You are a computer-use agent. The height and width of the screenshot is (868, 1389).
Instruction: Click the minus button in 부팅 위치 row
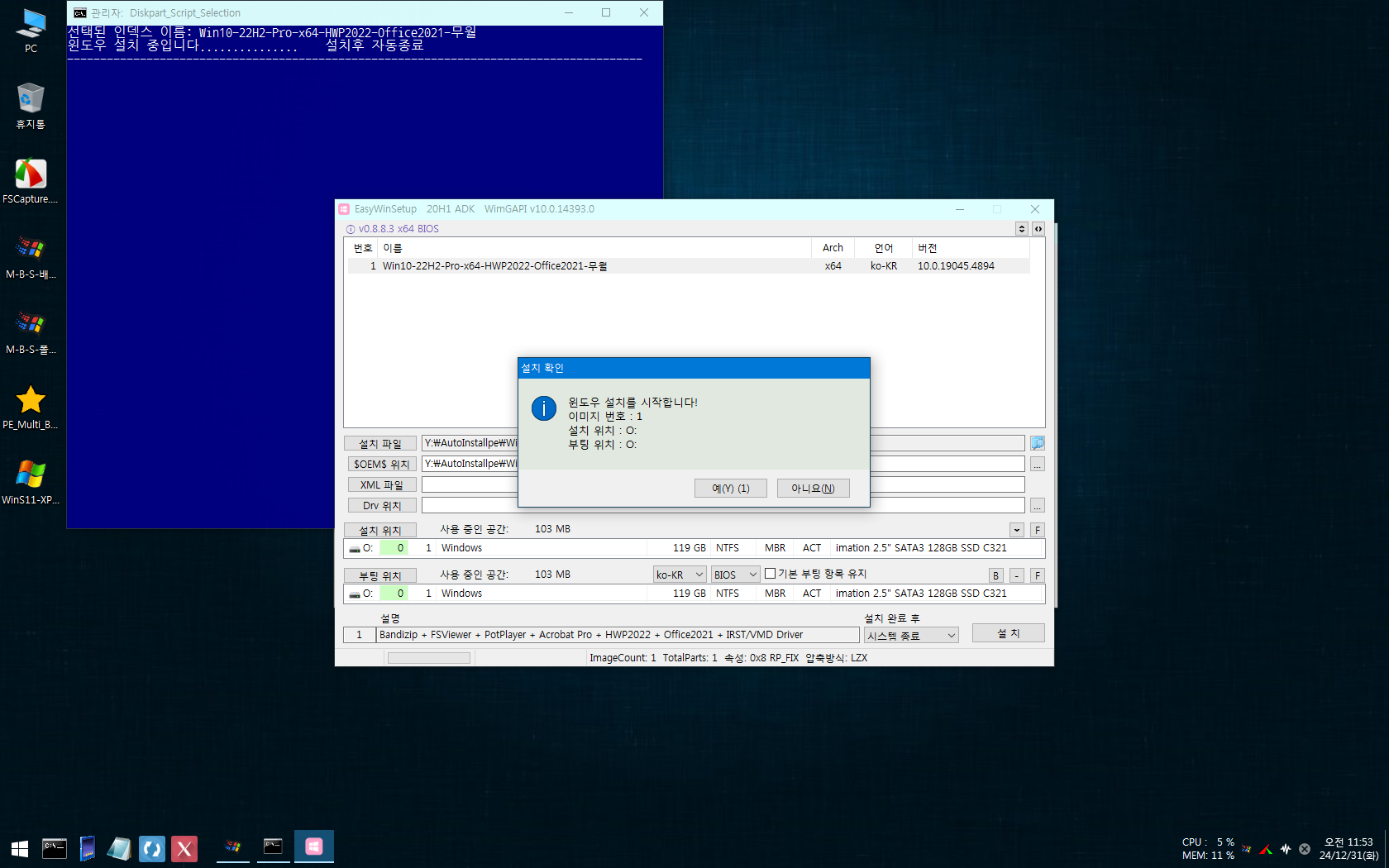coord(1017,576)
